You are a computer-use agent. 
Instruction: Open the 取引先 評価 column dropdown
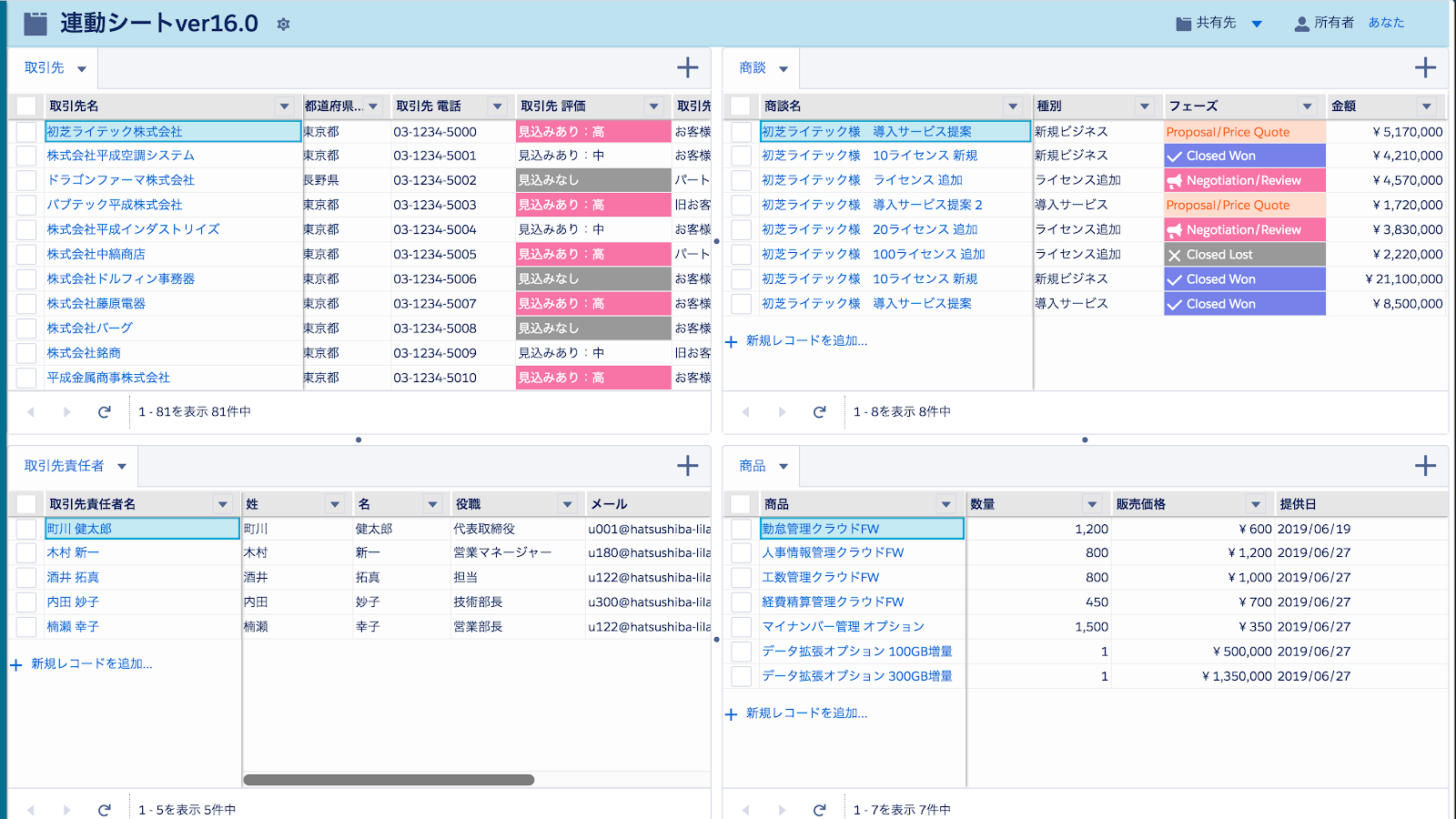pyautogui.click(x=654, y=105)
